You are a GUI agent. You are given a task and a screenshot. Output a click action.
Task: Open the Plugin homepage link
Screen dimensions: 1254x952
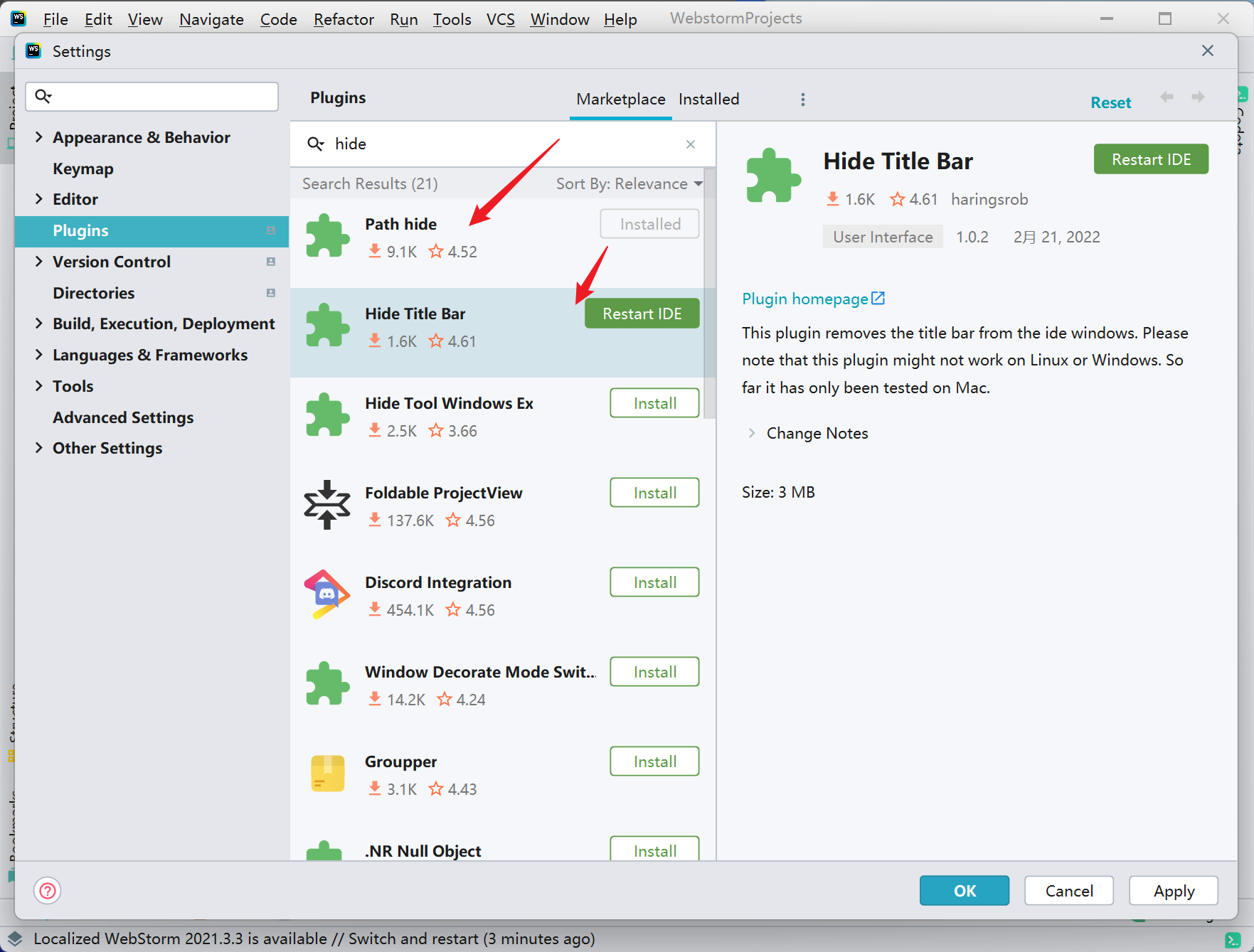coord(805,299)
